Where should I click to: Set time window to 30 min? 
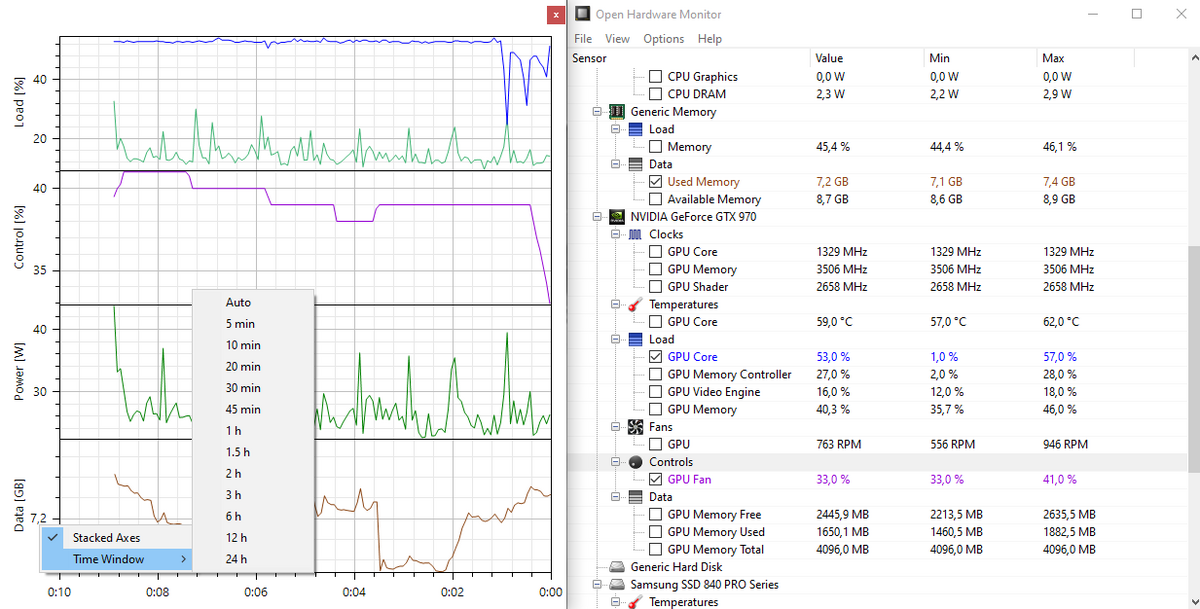254,388
